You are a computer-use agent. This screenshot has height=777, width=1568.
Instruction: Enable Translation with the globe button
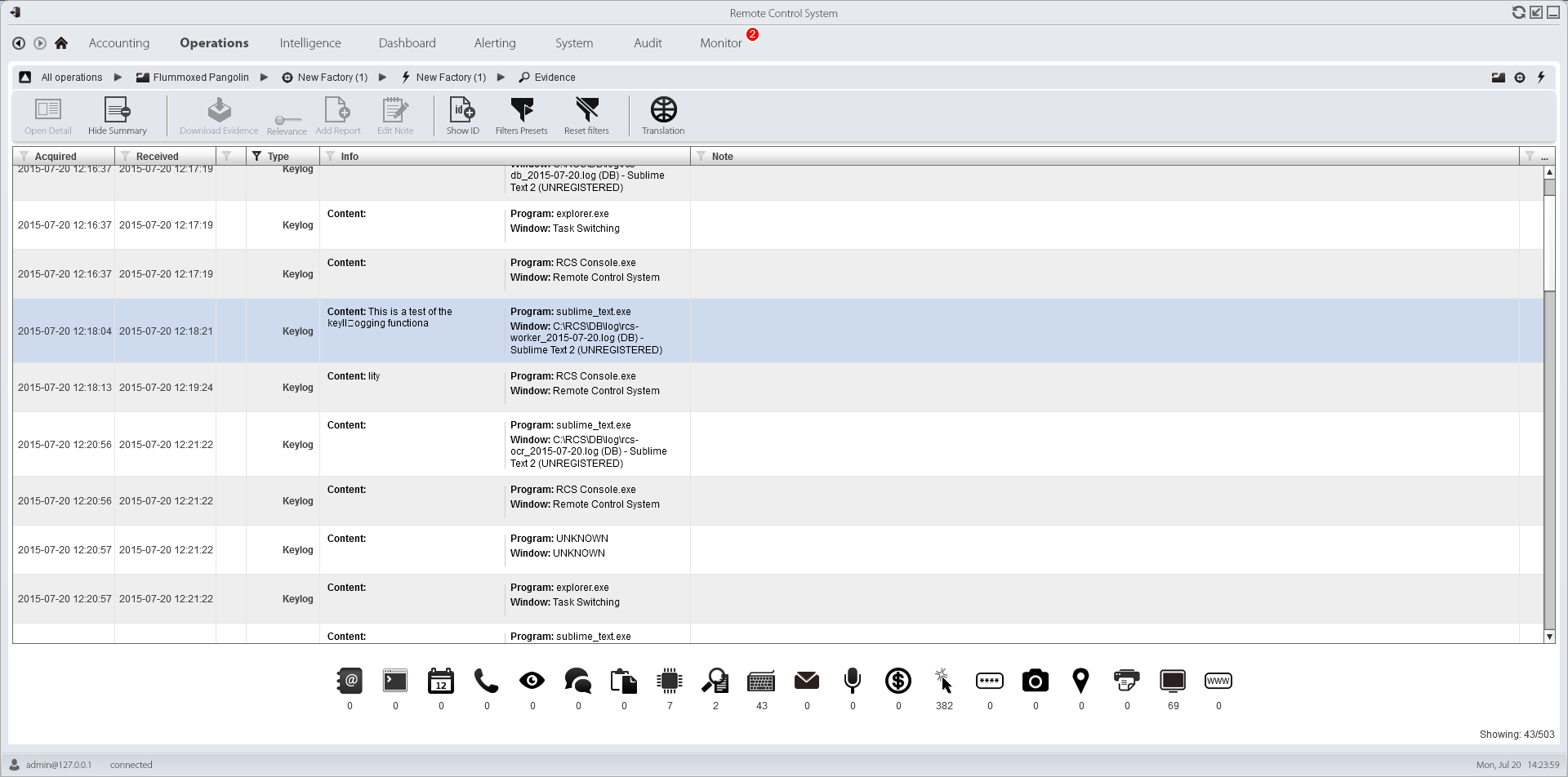663,116
